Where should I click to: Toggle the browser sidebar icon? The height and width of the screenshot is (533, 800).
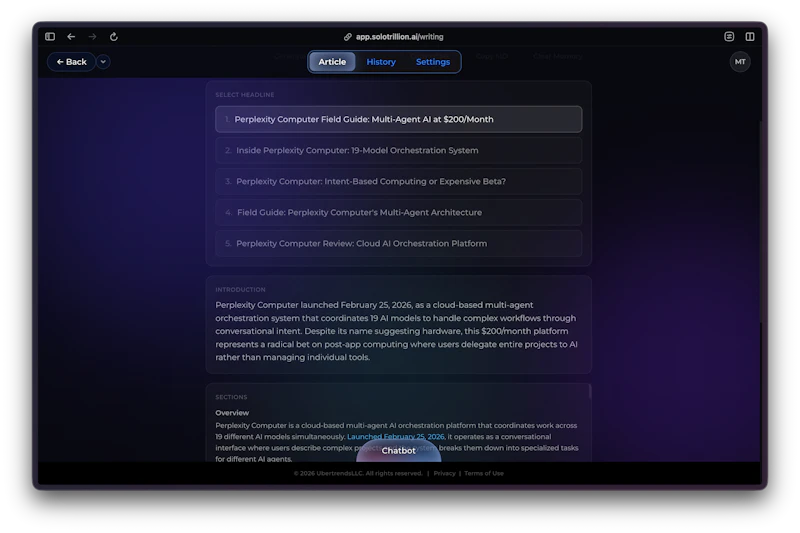click(x=50, y=37)
